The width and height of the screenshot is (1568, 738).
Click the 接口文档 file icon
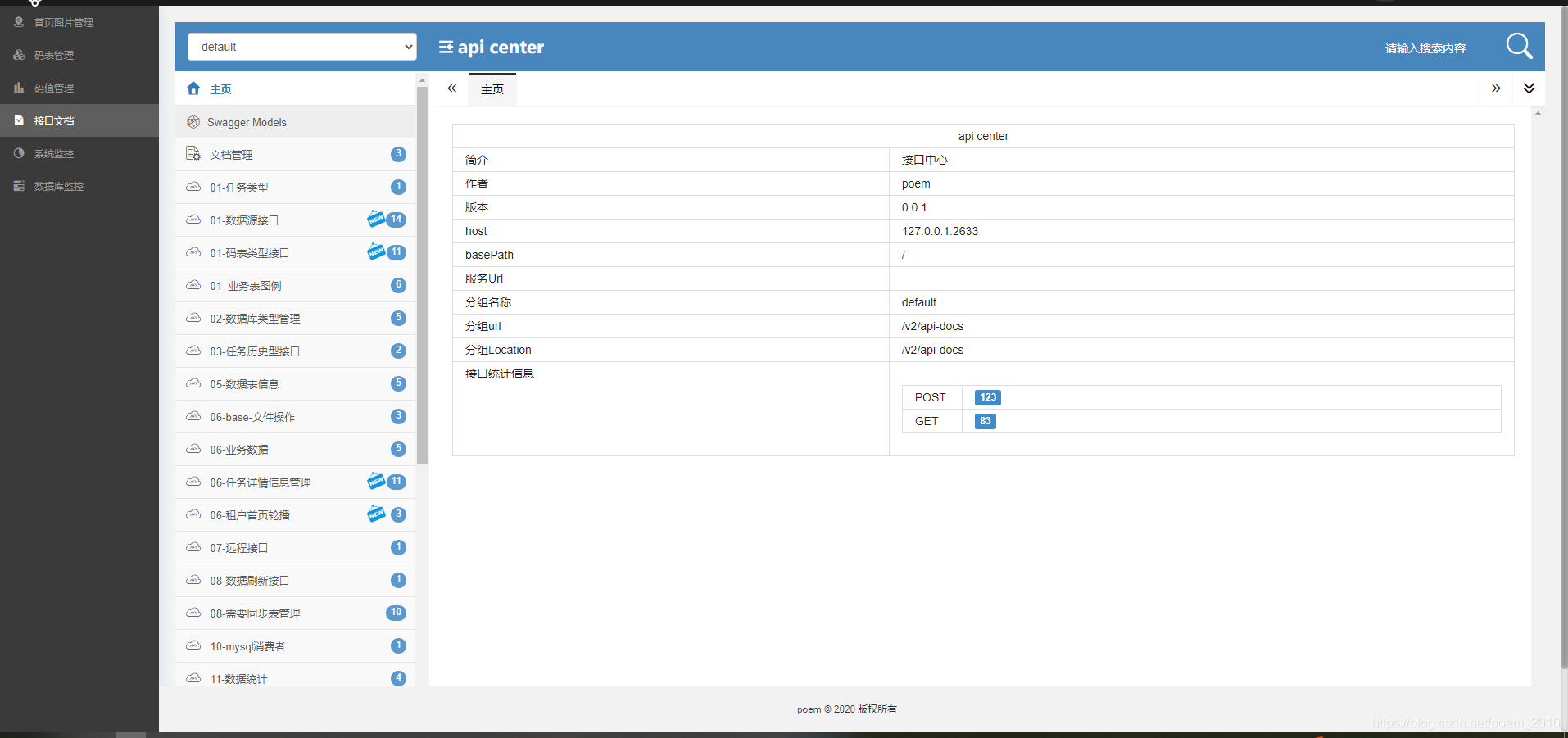coord(19,120)
